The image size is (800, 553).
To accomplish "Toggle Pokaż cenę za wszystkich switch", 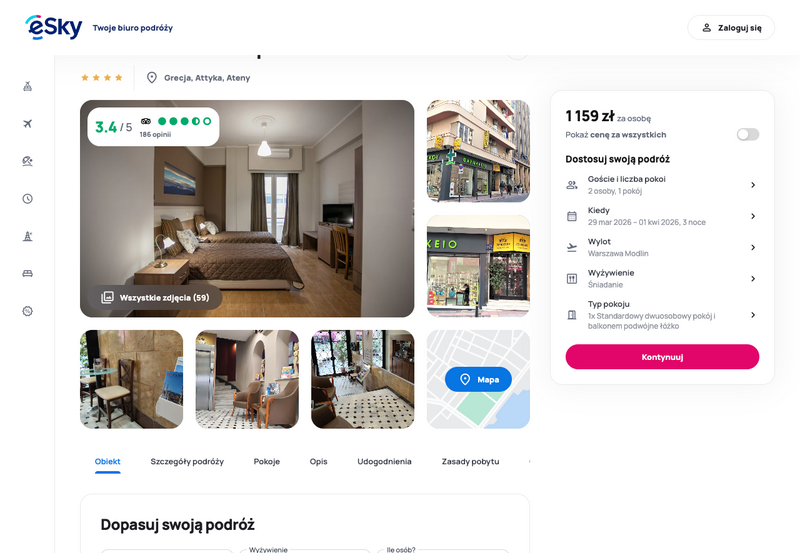I will 747,134.
